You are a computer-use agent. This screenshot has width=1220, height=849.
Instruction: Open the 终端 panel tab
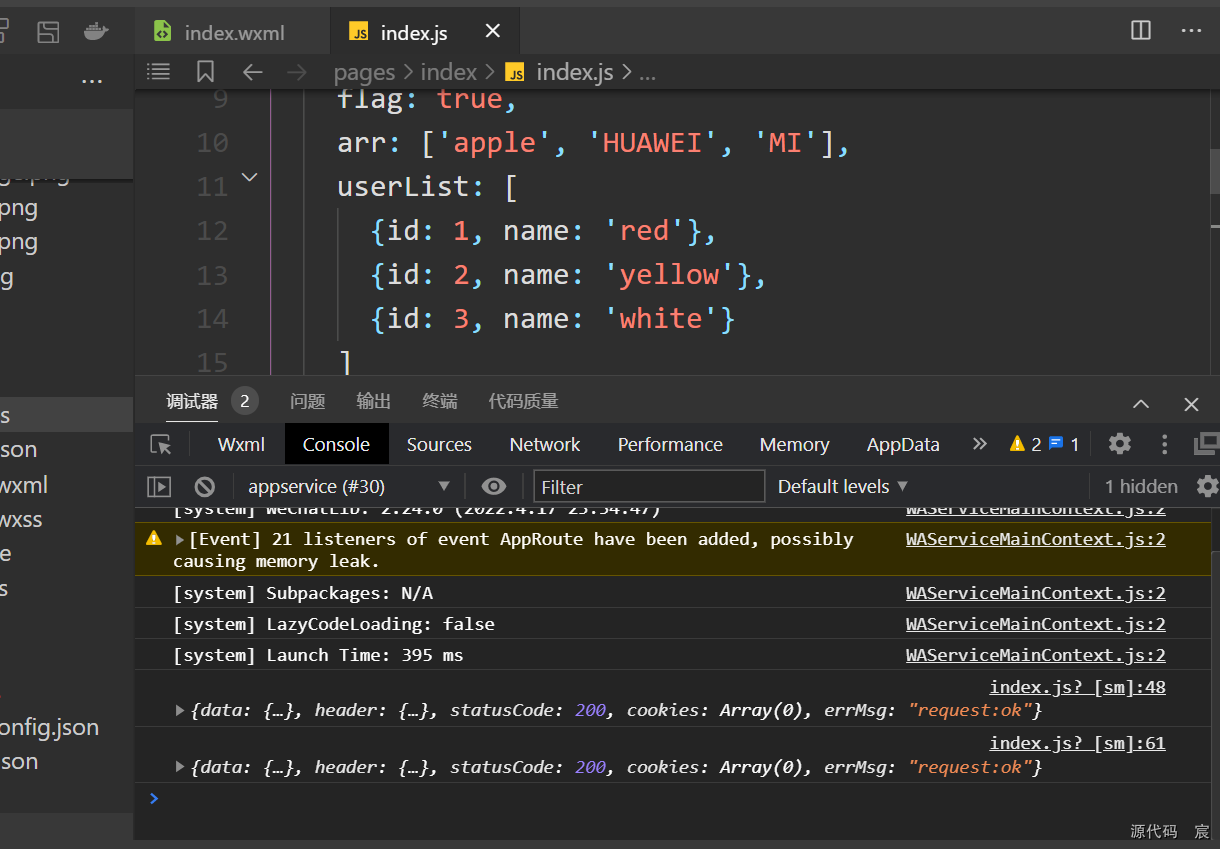coord(439,401)
